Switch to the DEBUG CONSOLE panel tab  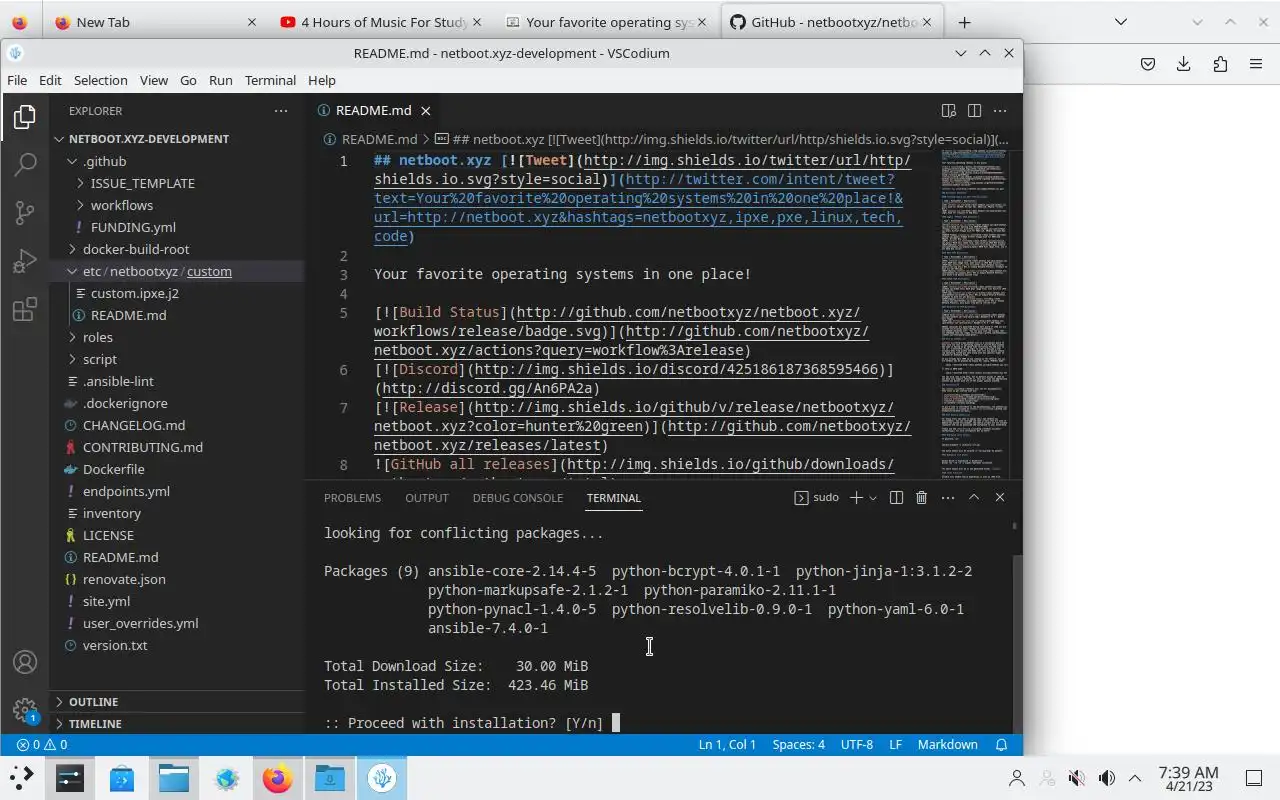coord(518,497)
